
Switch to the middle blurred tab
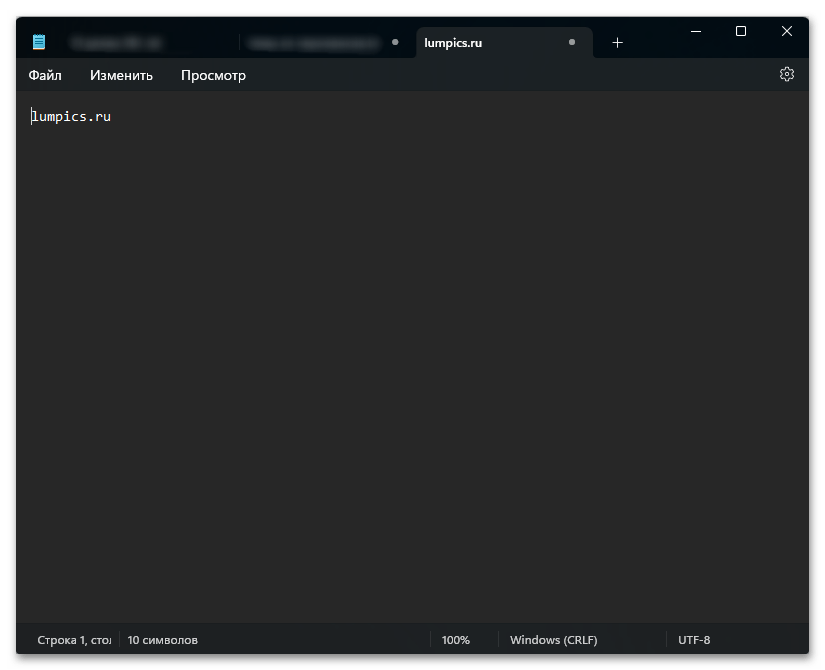pos(312,43)
